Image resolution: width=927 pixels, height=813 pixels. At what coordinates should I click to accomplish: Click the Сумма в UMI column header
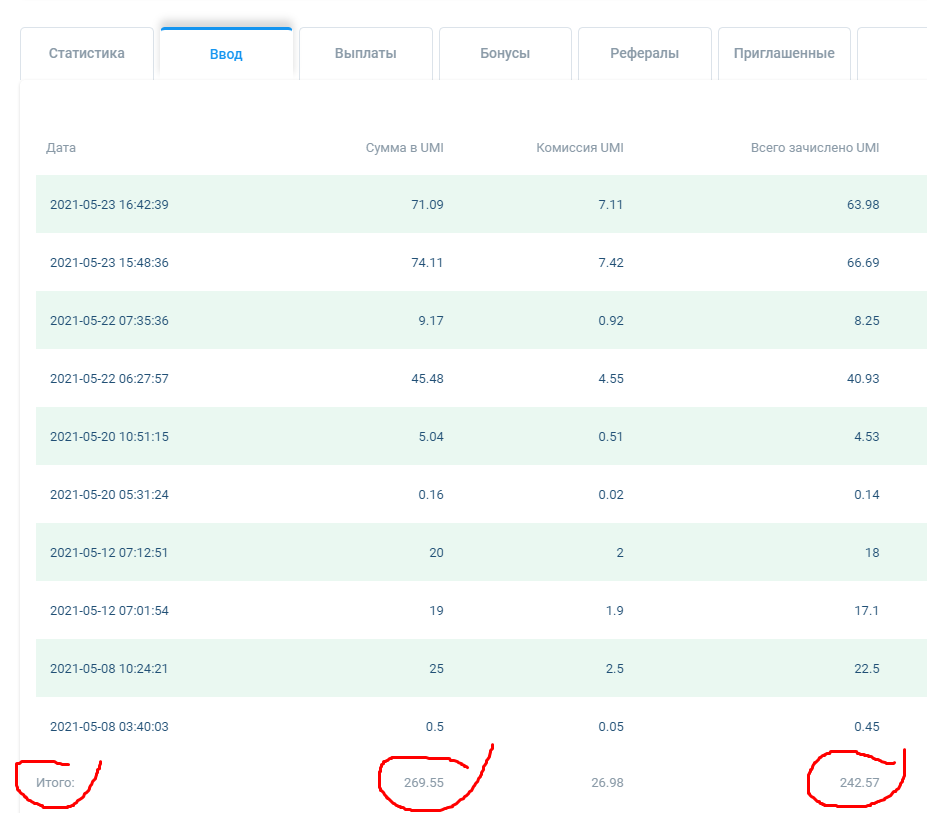[404, 148]
